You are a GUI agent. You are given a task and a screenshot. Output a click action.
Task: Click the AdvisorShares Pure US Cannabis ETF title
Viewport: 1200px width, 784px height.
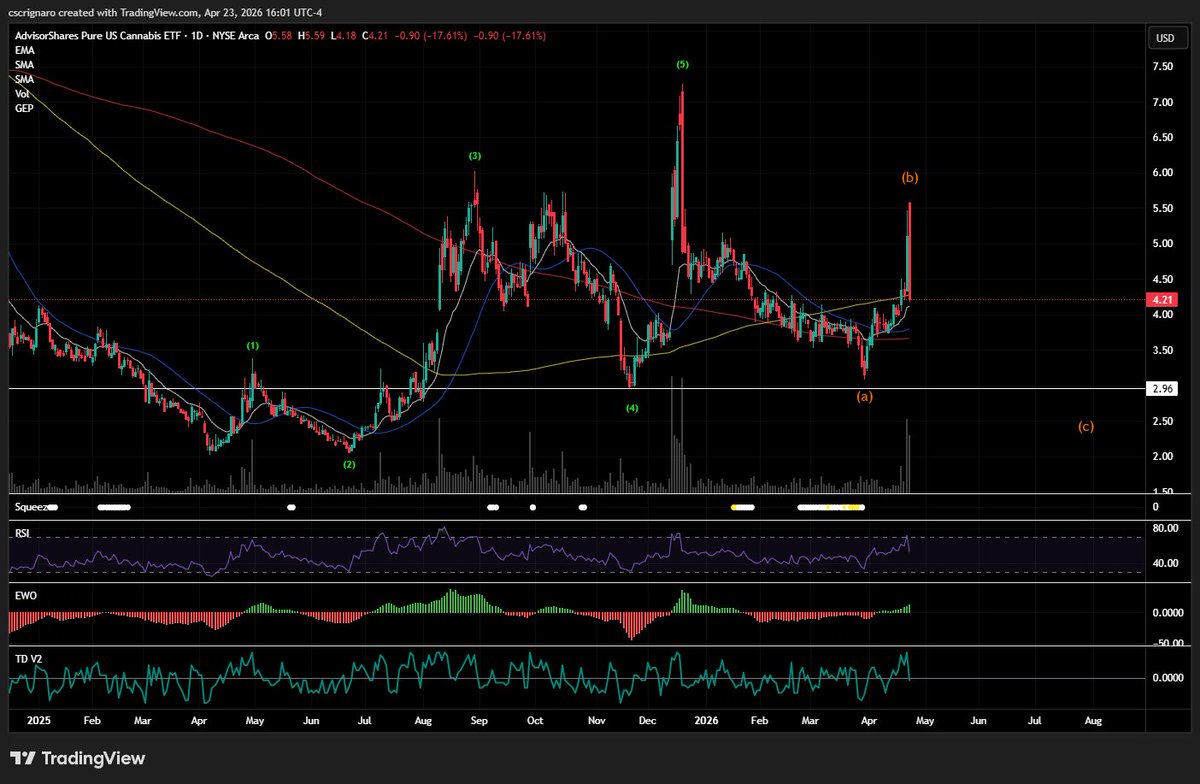98,35
